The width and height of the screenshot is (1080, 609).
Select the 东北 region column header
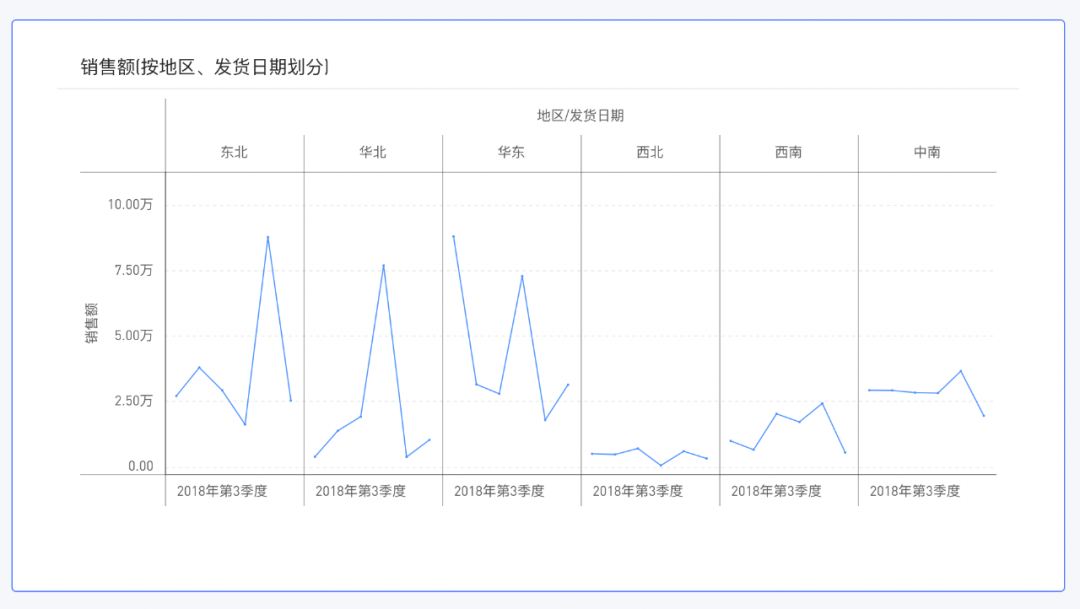click(234, 153)
